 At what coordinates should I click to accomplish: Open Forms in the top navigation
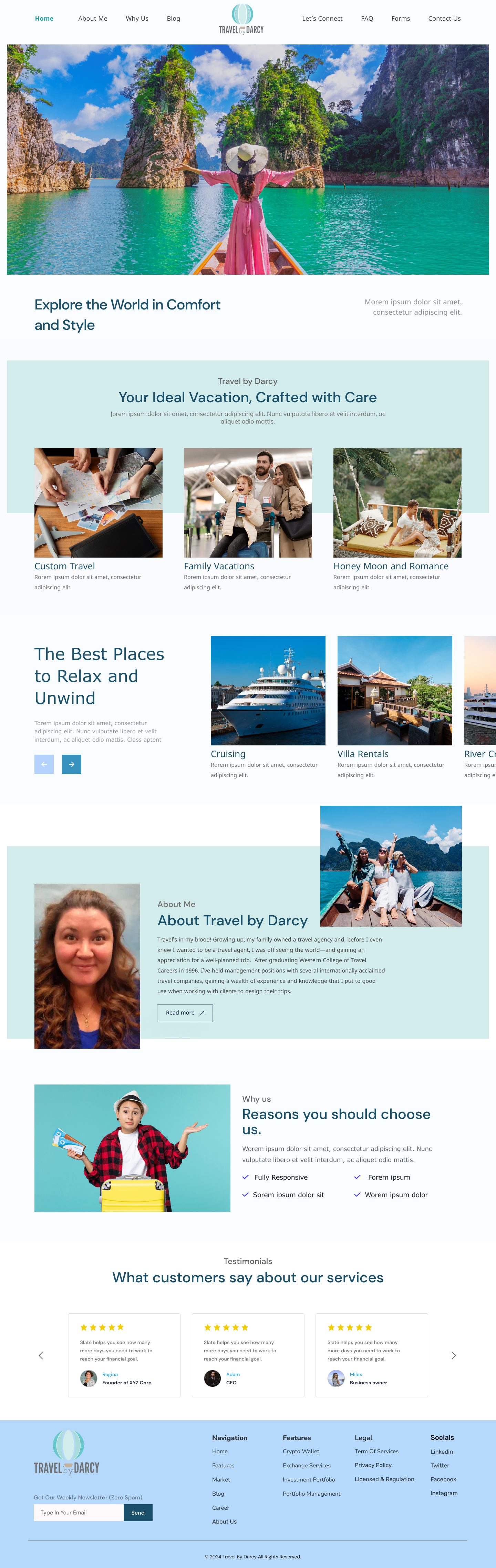(x=401, y=18)
